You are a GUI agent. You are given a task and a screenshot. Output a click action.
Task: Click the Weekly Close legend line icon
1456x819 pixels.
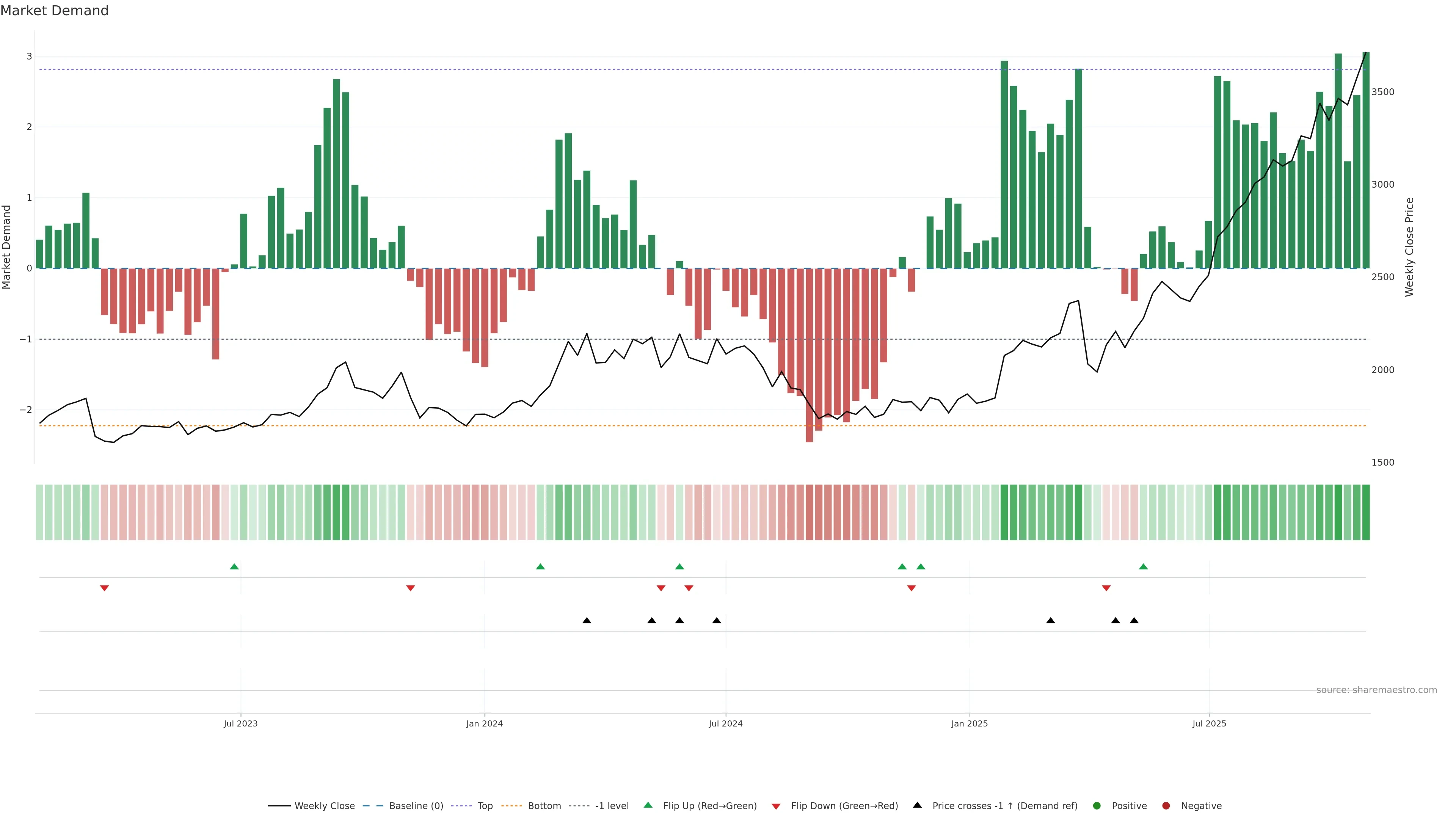point(279,805)
